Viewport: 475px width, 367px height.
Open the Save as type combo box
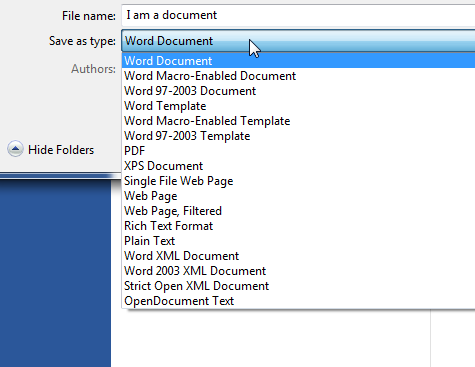click(x=298, y=41)
